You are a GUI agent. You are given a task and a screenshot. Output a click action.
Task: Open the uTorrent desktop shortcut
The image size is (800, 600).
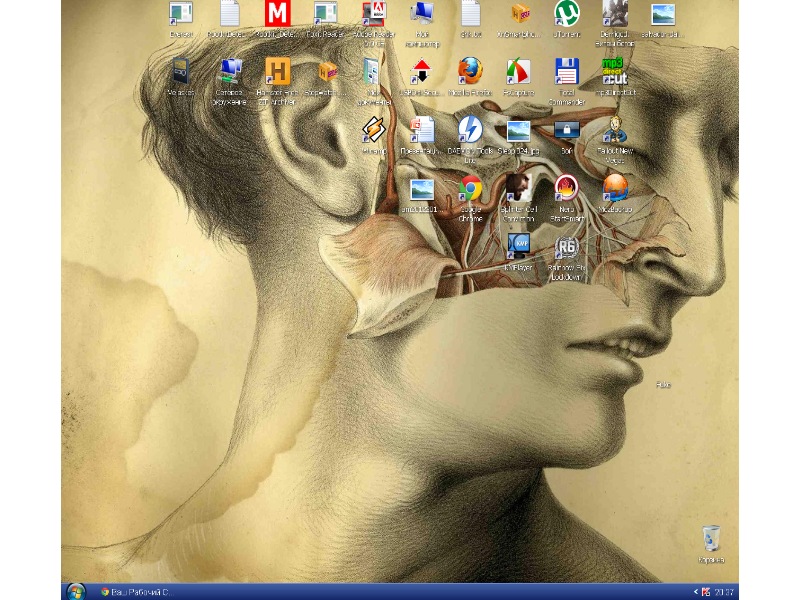pyautogui.click(x=567, y=14)
